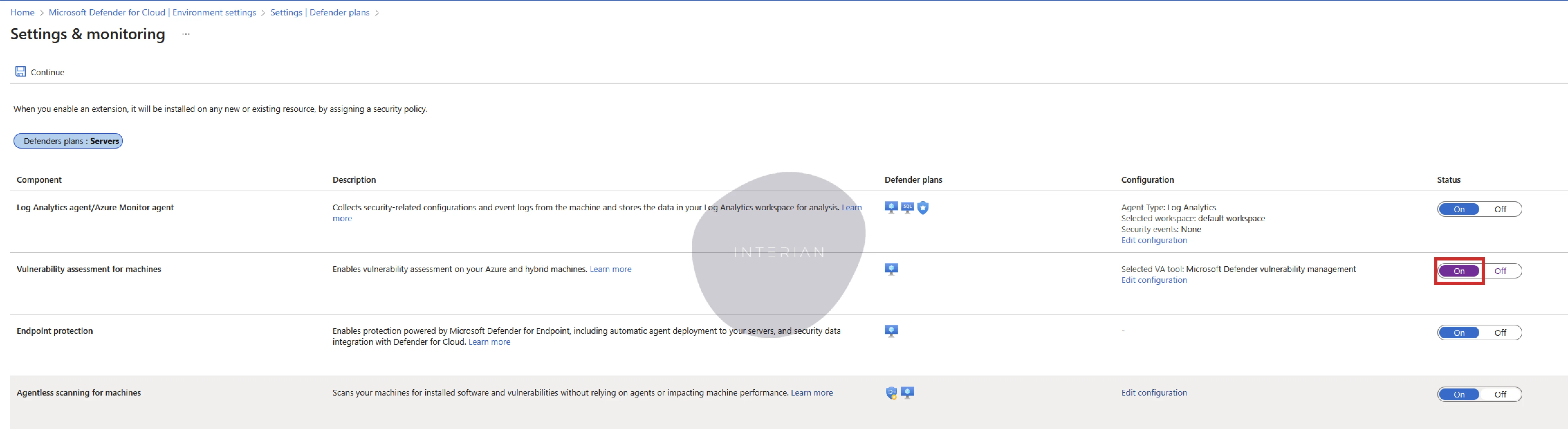
Task: Click the Continue save disk icon
Action: [x=20, y=72]
